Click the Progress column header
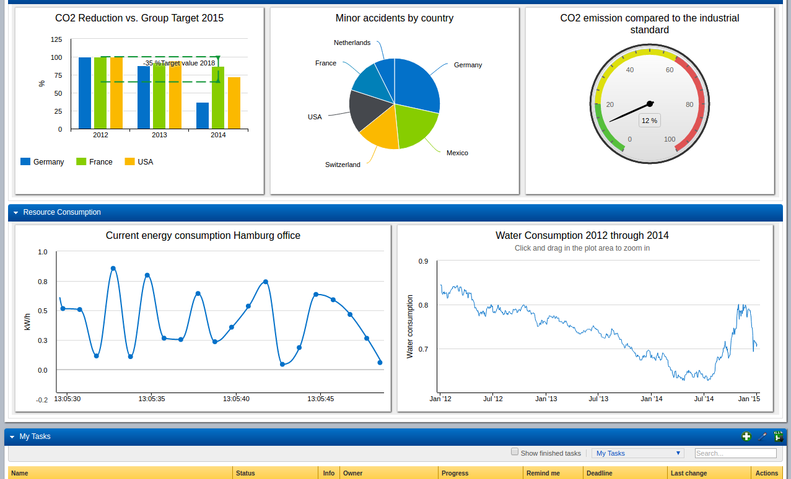Screen dimensions: 791x479 click(455, 473)
